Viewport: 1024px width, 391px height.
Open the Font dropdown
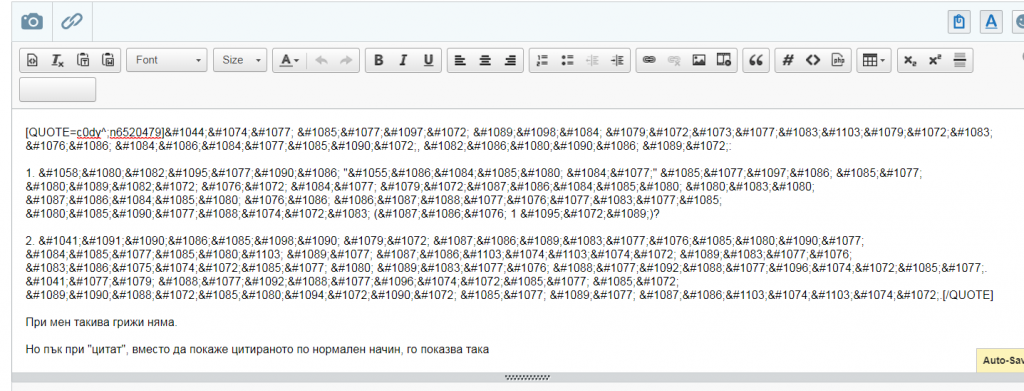click(167, 60)
